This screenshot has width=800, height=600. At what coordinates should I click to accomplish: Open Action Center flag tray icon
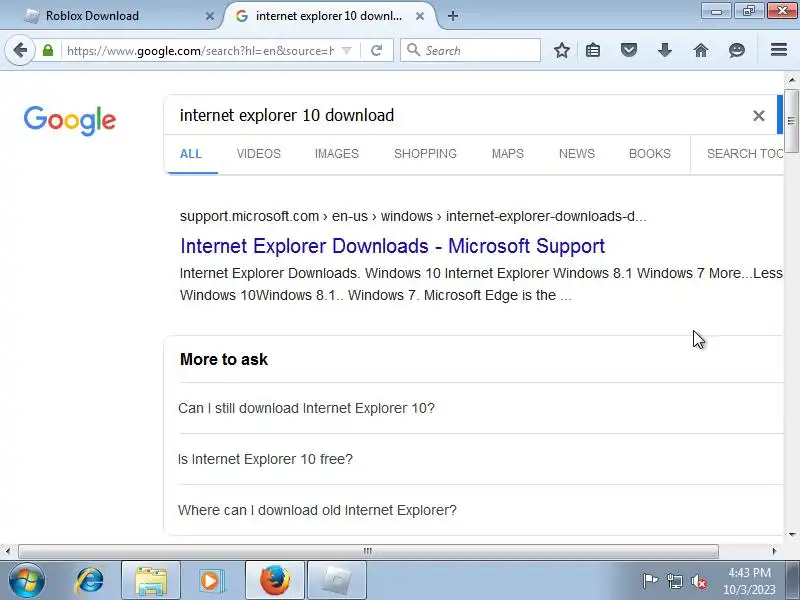(650, 581)
